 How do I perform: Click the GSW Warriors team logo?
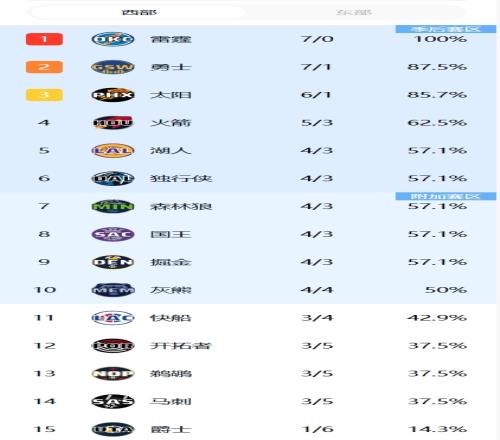point(113,67)
